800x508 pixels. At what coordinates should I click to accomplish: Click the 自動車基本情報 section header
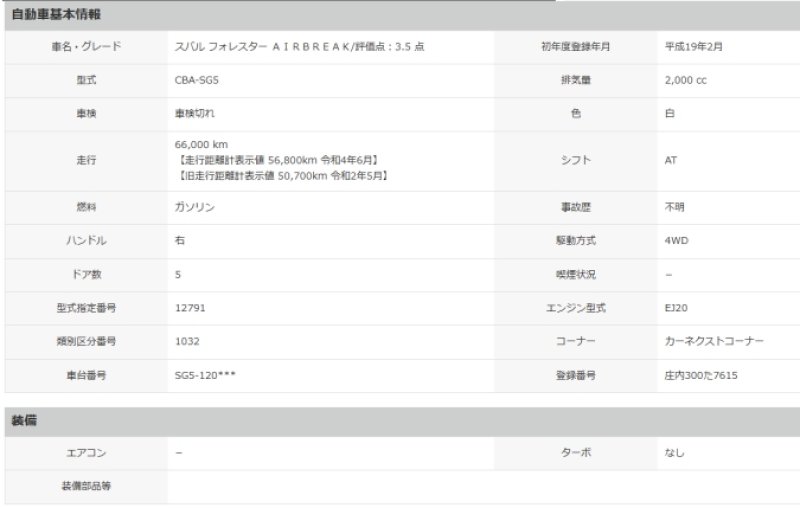point(55,16)
